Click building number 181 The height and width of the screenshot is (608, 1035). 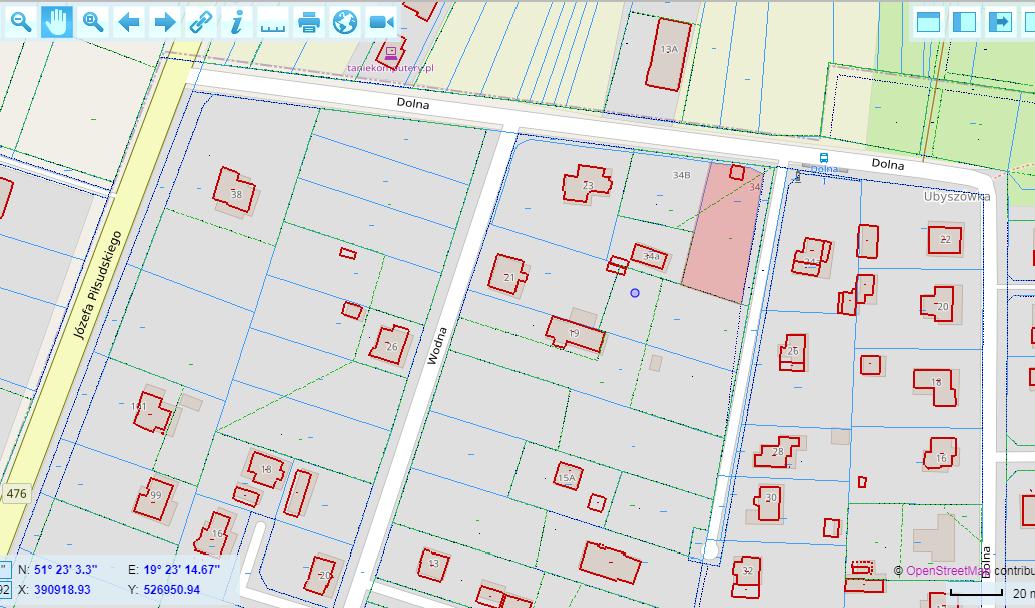click(x=139, y=406)
